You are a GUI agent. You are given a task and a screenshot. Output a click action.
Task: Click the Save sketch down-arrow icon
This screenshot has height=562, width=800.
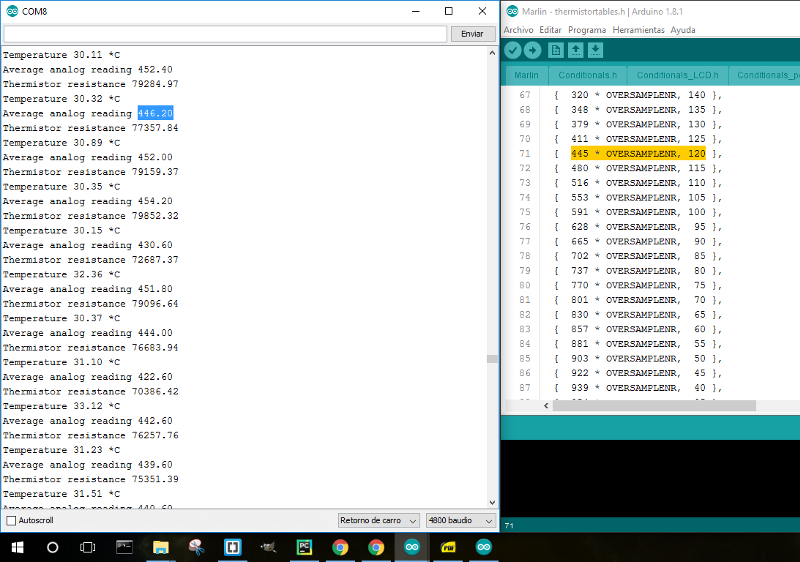click(595, 50)
